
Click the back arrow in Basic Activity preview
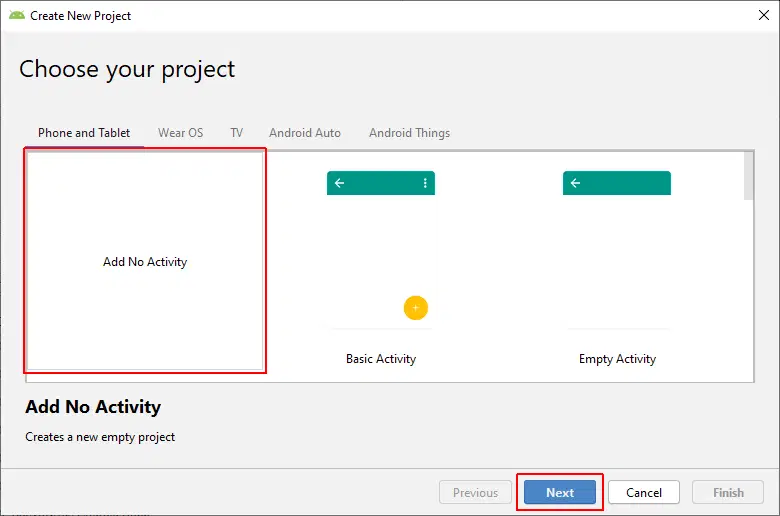(x=339, y=183)
